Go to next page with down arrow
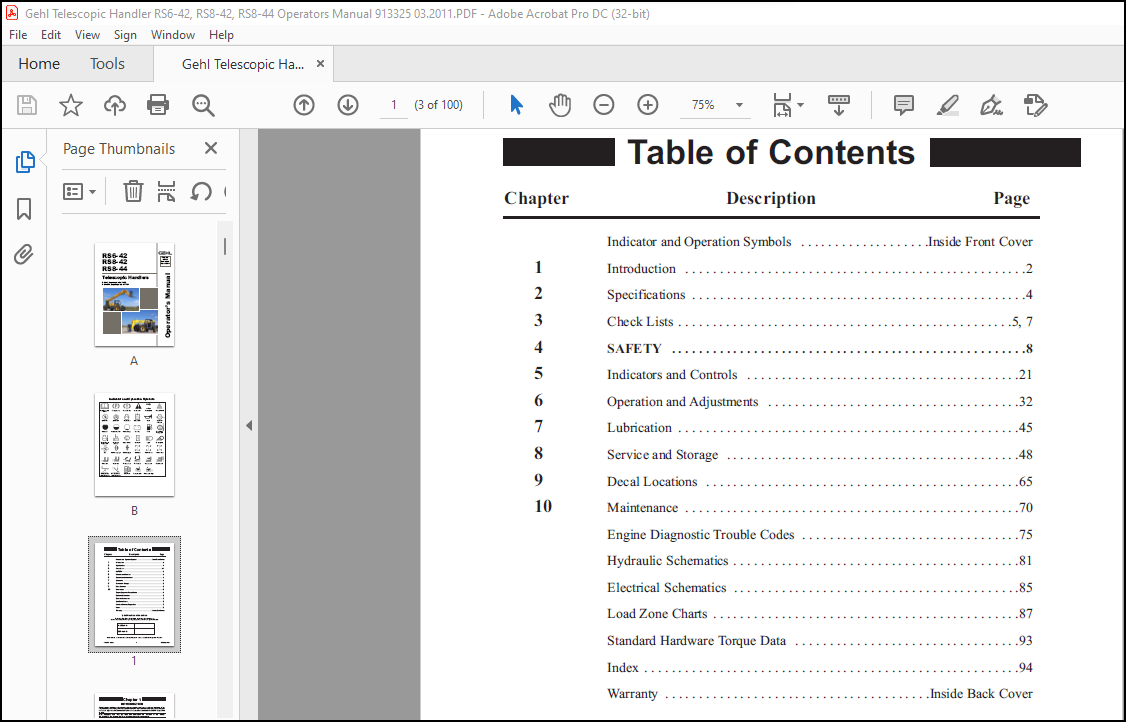Screen dimensions: 1126x722 click(x=348, y=106)
